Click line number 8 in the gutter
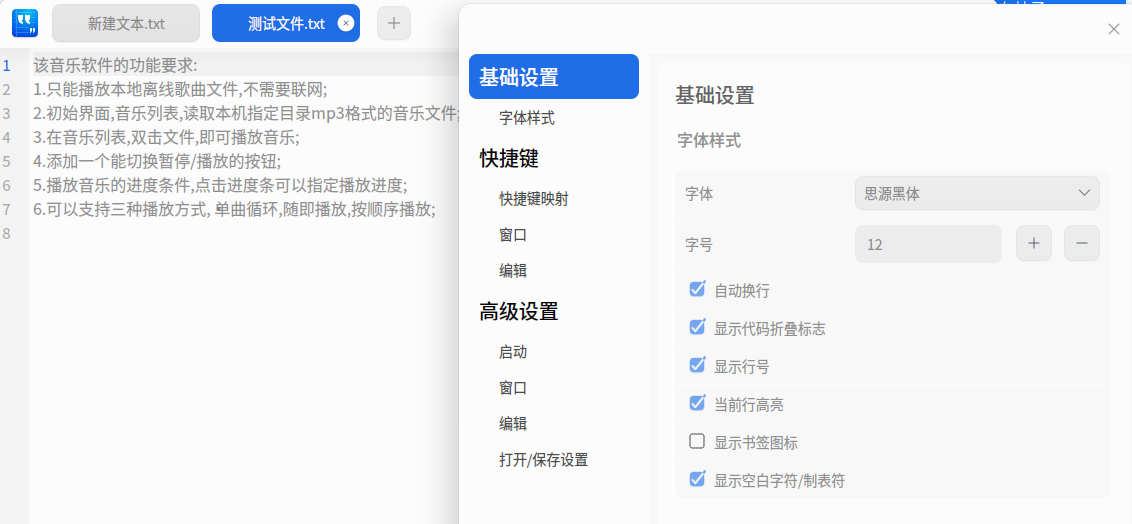The height and width of the screenshot is (524, 1132). pyautogui.click(x=6, y=234)
